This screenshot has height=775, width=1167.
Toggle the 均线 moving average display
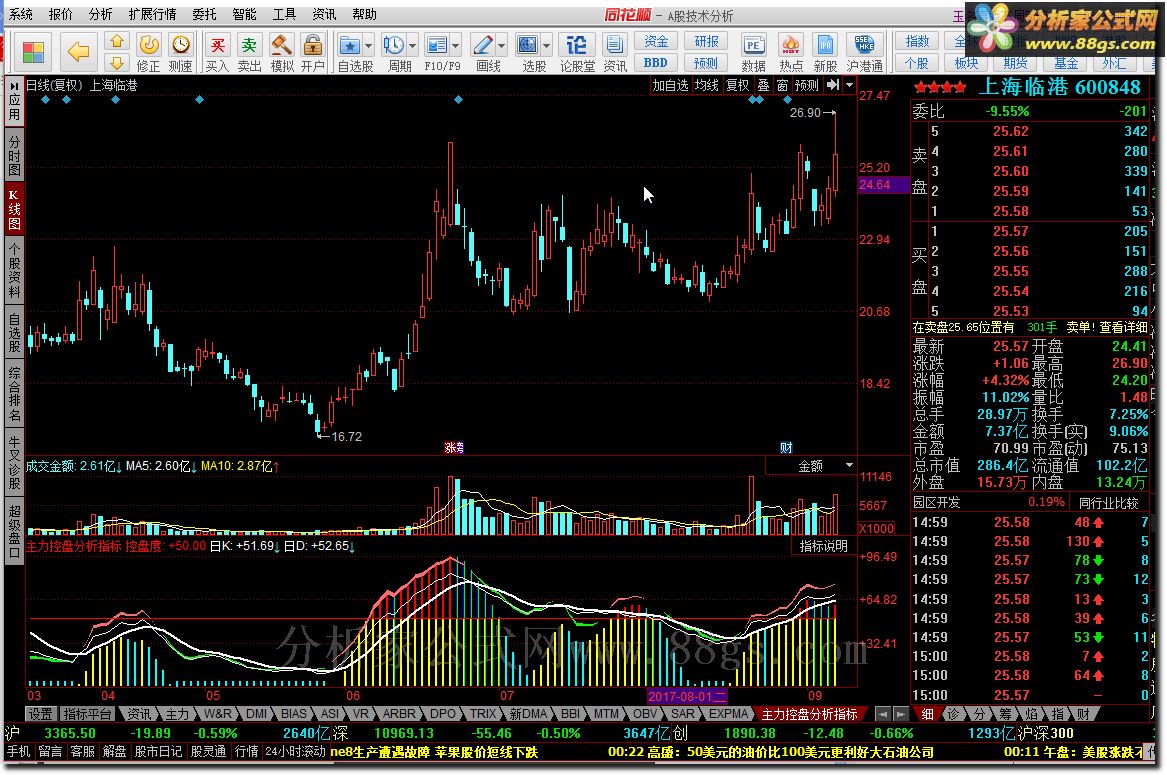pyautogui.click(x=706, y=85)
